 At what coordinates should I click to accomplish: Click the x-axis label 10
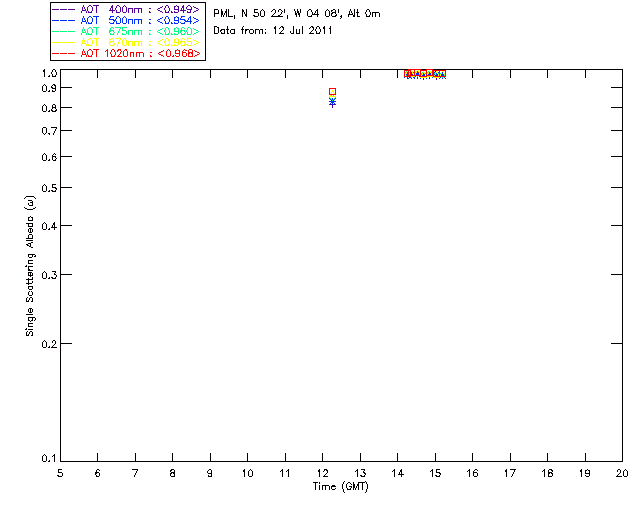pyautogui.click(x=247, y=473)
